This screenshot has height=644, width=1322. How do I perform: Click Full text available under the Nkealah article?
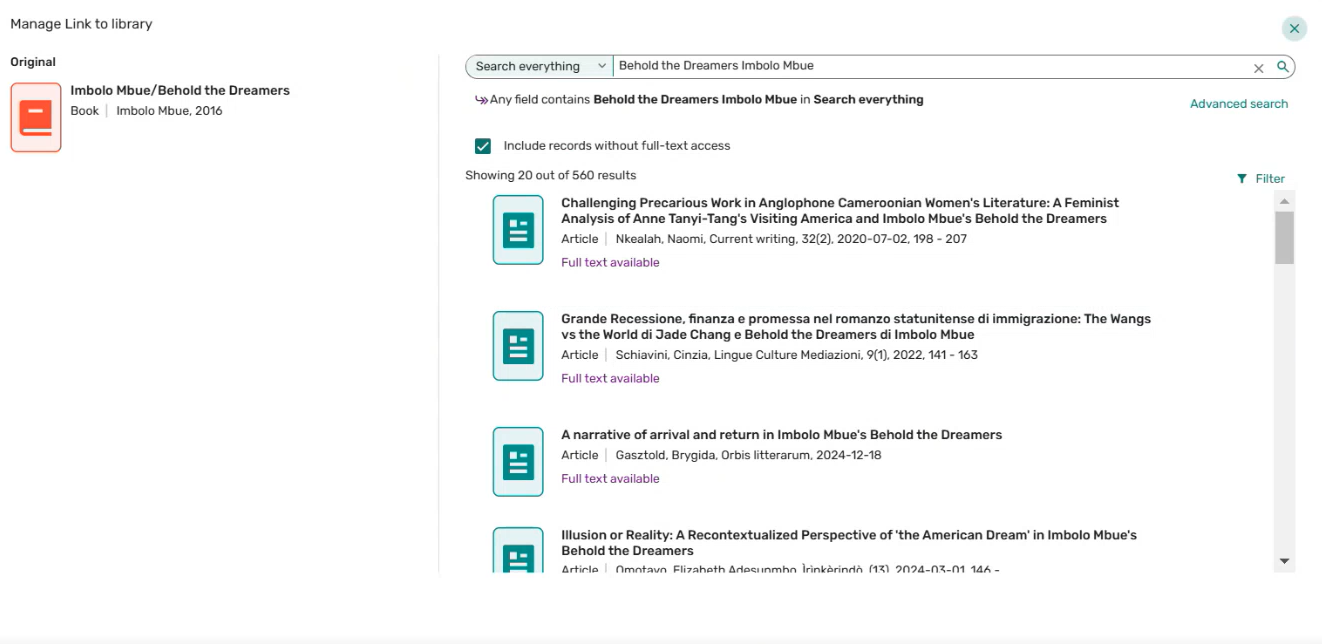point(610,263)
